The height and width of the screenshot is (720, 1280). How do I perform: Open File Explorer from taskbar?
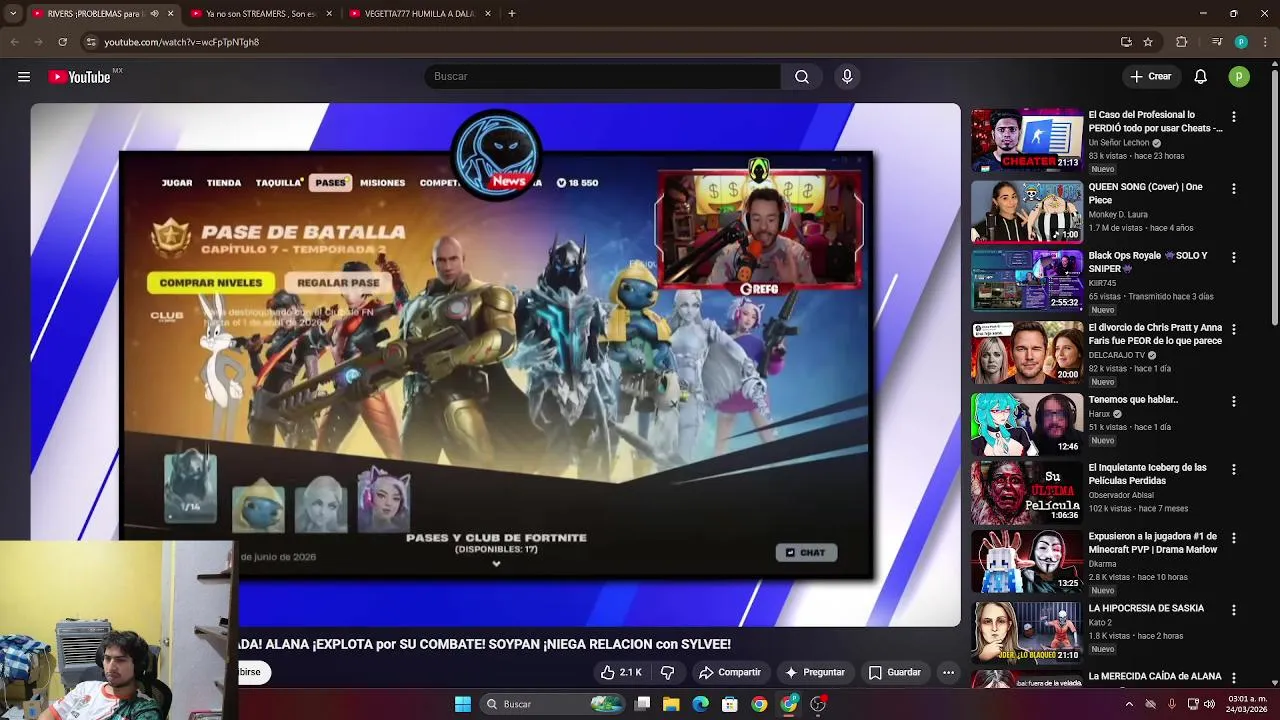coord(671,704)
